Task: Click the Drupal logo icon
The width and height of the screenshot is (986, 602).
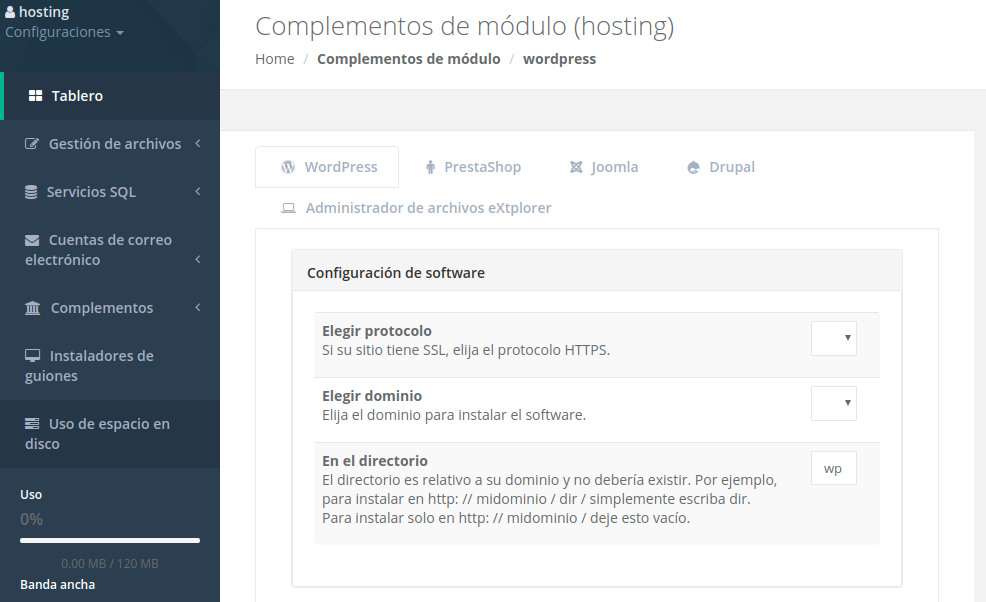Action: [x=694, y=167]
